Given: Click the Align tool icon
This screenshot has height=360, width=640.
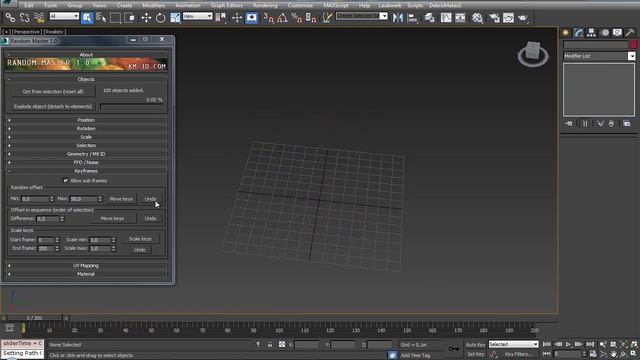Looking at the screenshot, I should click(413, 18).
